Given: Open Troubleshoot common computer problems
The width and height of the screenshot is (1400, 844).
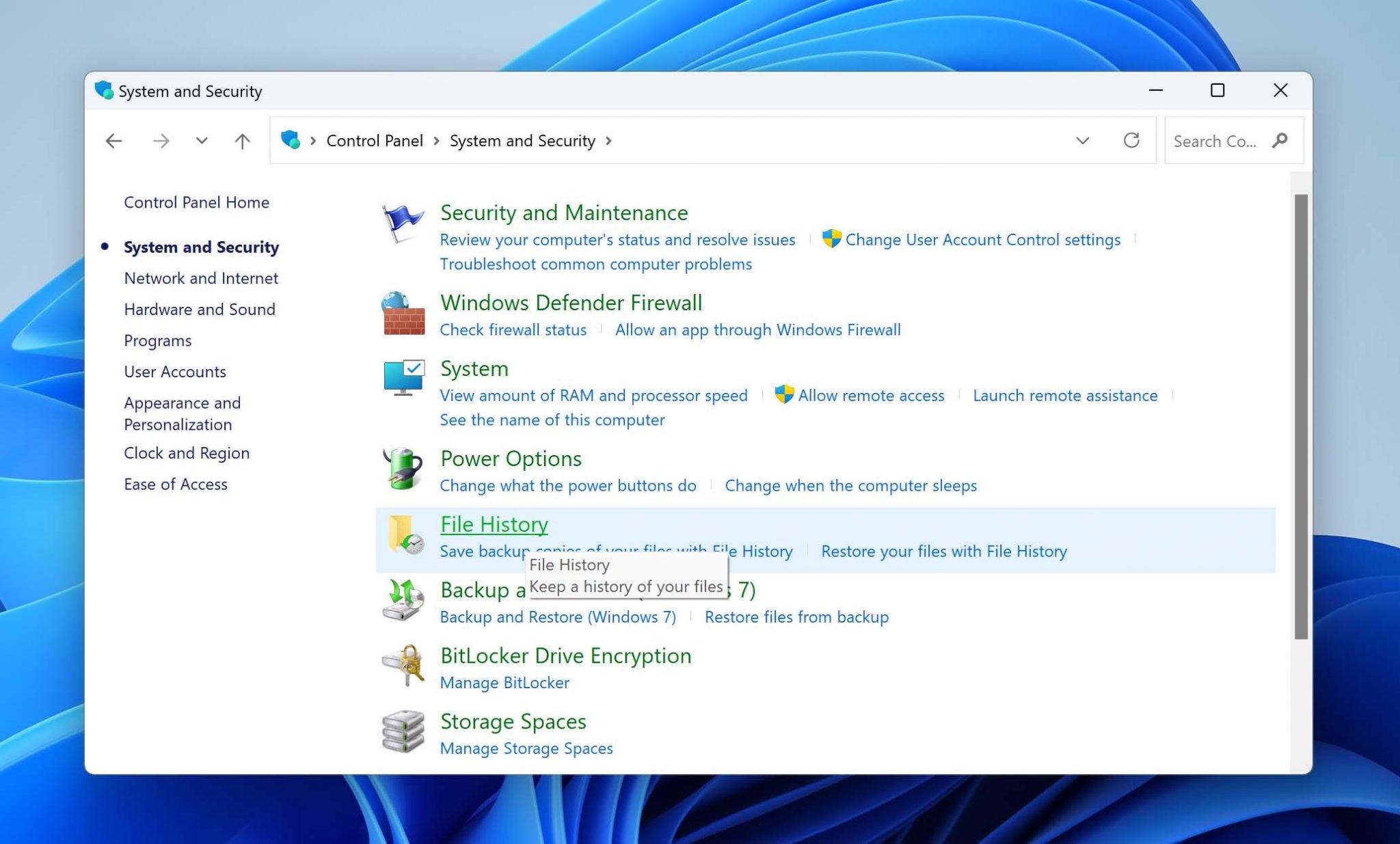Looking at the screenshot, I should 595,264.
